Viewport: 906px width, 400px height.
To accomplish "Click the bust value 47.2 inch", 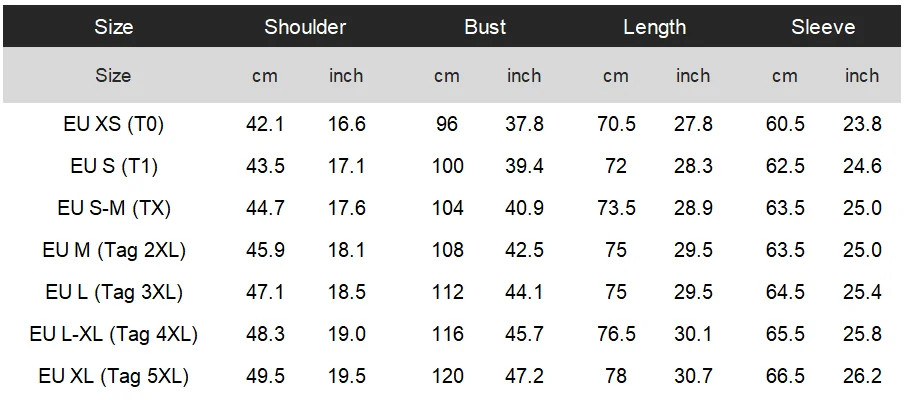I will pos(524,377).
